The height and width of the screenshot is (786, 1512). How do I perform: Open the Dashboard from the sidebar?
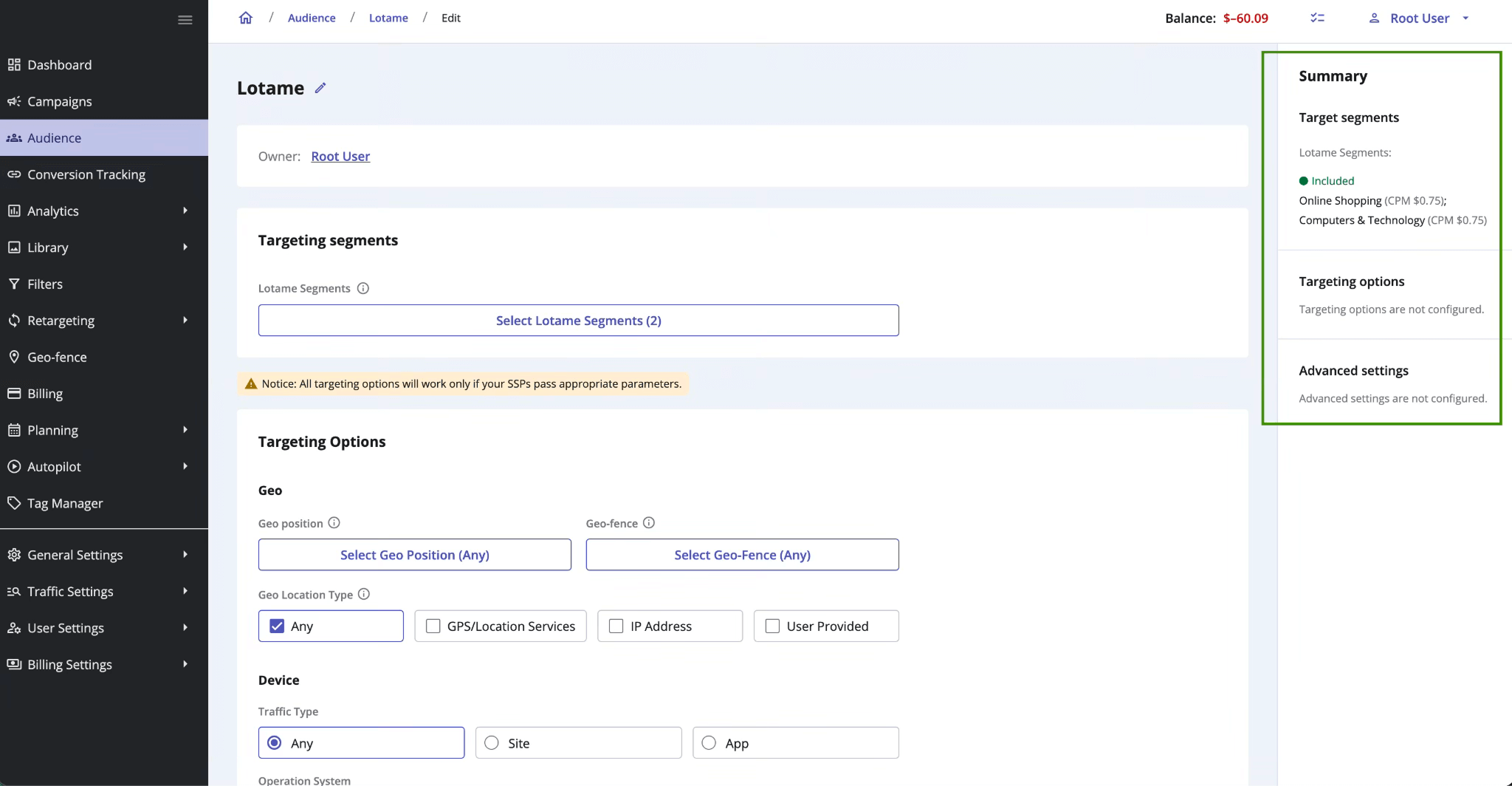59,64
